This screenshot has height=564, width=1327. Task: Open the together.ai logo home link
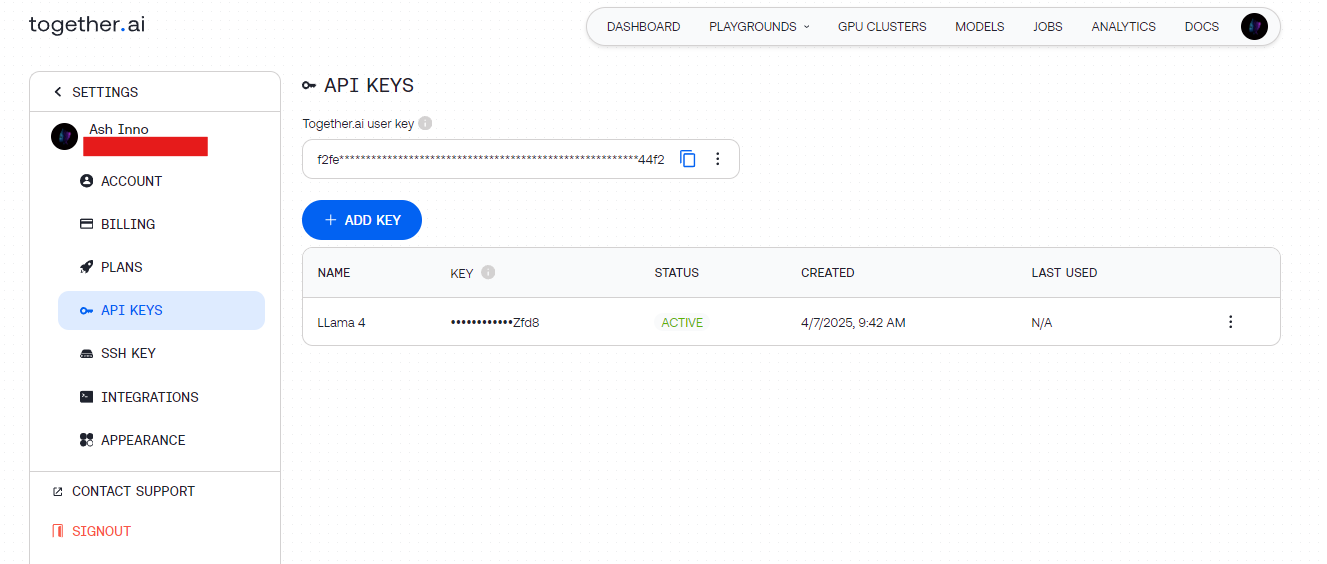coord(87,25)
